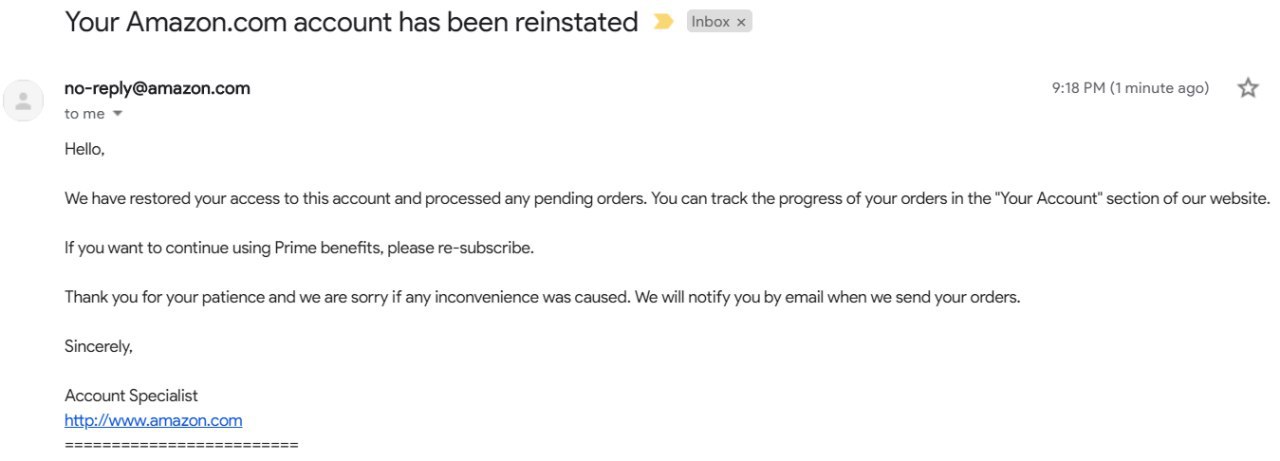
Task: Click the 9:18 PM timestamp
Action: coord(1129,88)
